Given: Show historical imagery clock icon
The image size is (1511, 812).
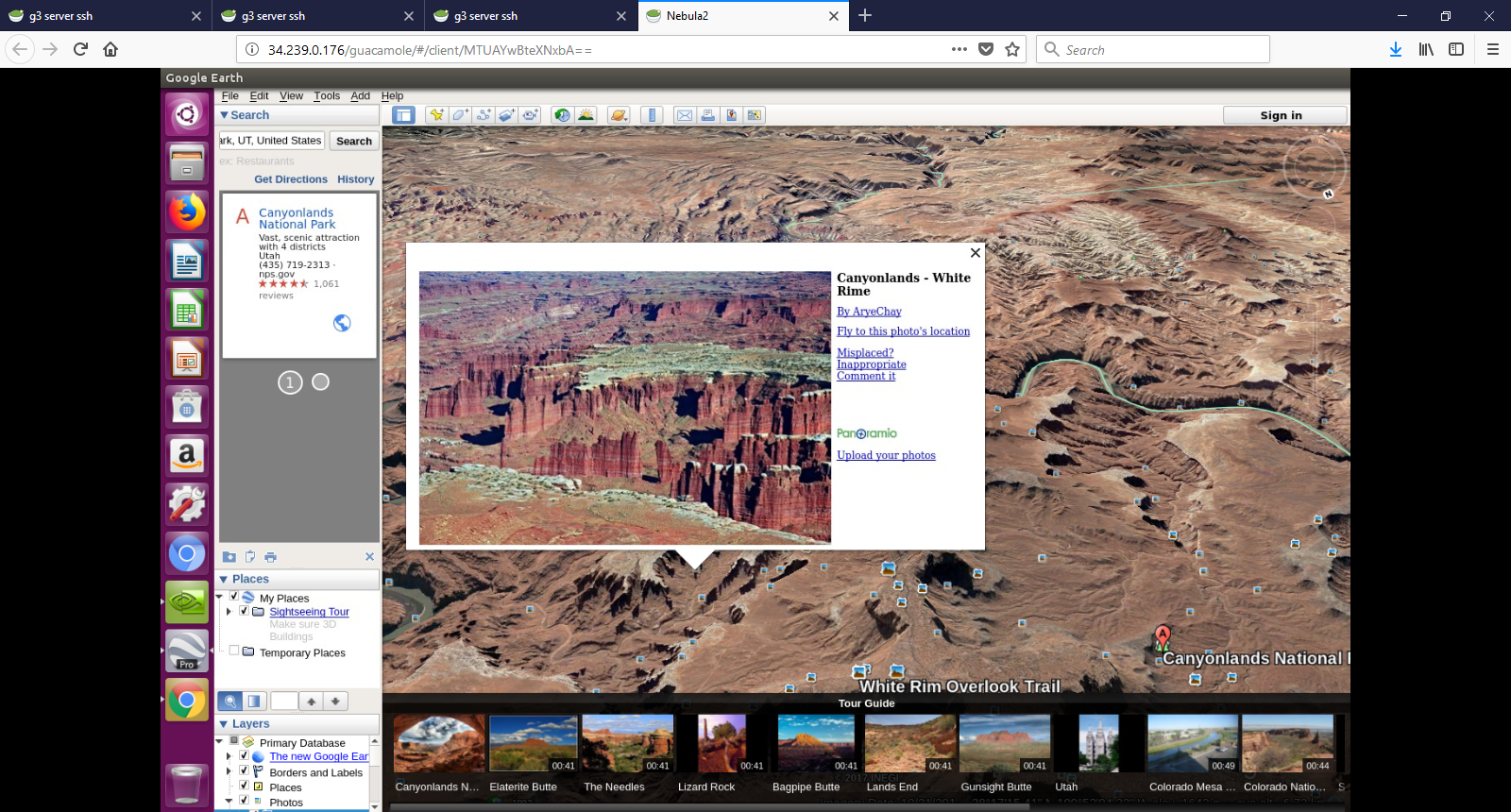Looking at the screenshot, I should click(562, 115).
